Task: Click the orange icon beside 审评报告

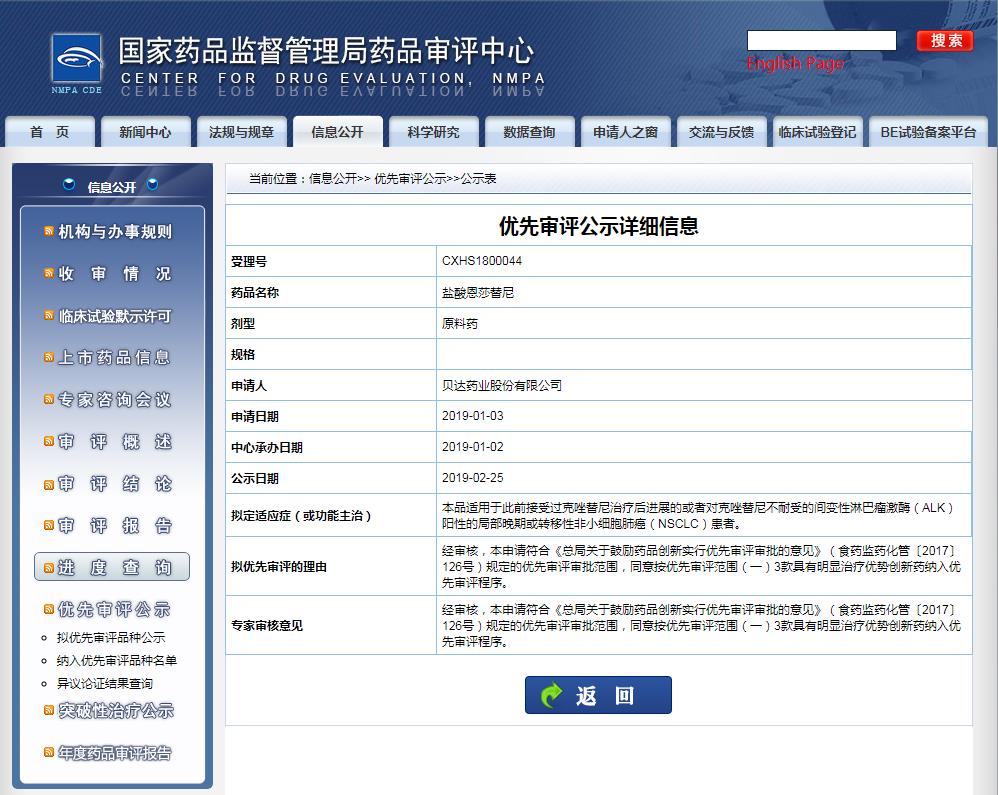Action: (49, 526)
